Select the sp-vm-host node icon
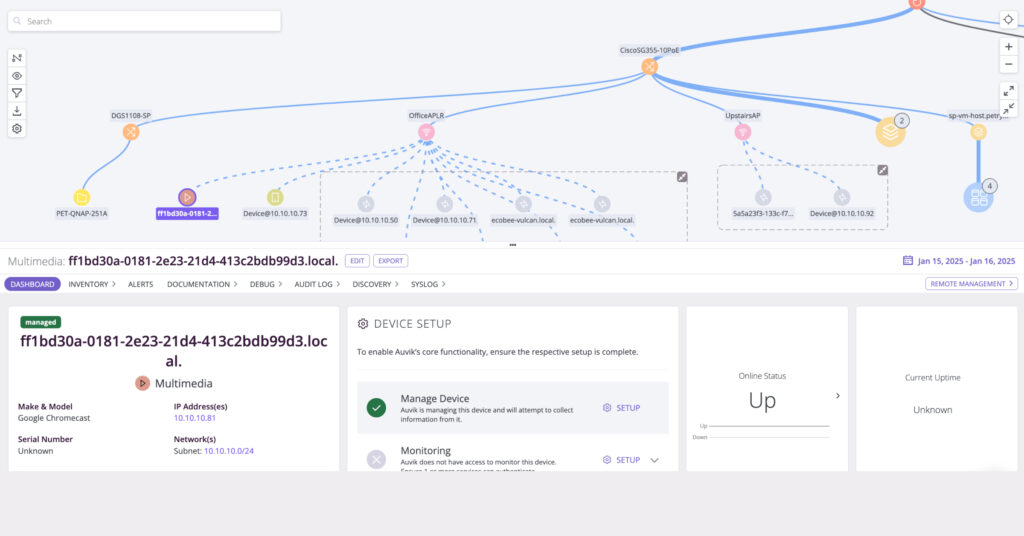The image size is (1024, 536). (x=978, y=132)
